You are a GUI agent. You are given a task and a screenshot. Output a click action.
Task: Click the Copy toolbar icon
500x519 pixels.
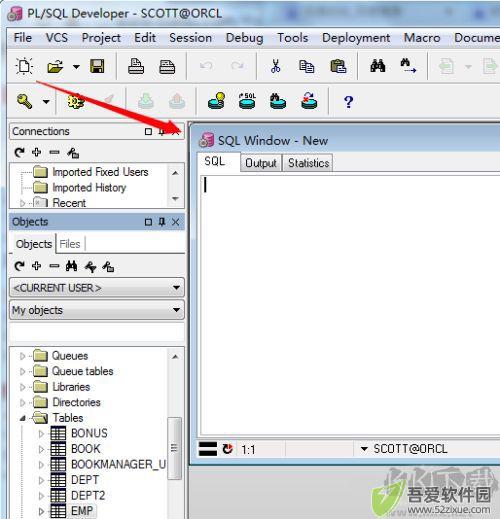click(x=306, y=66)
